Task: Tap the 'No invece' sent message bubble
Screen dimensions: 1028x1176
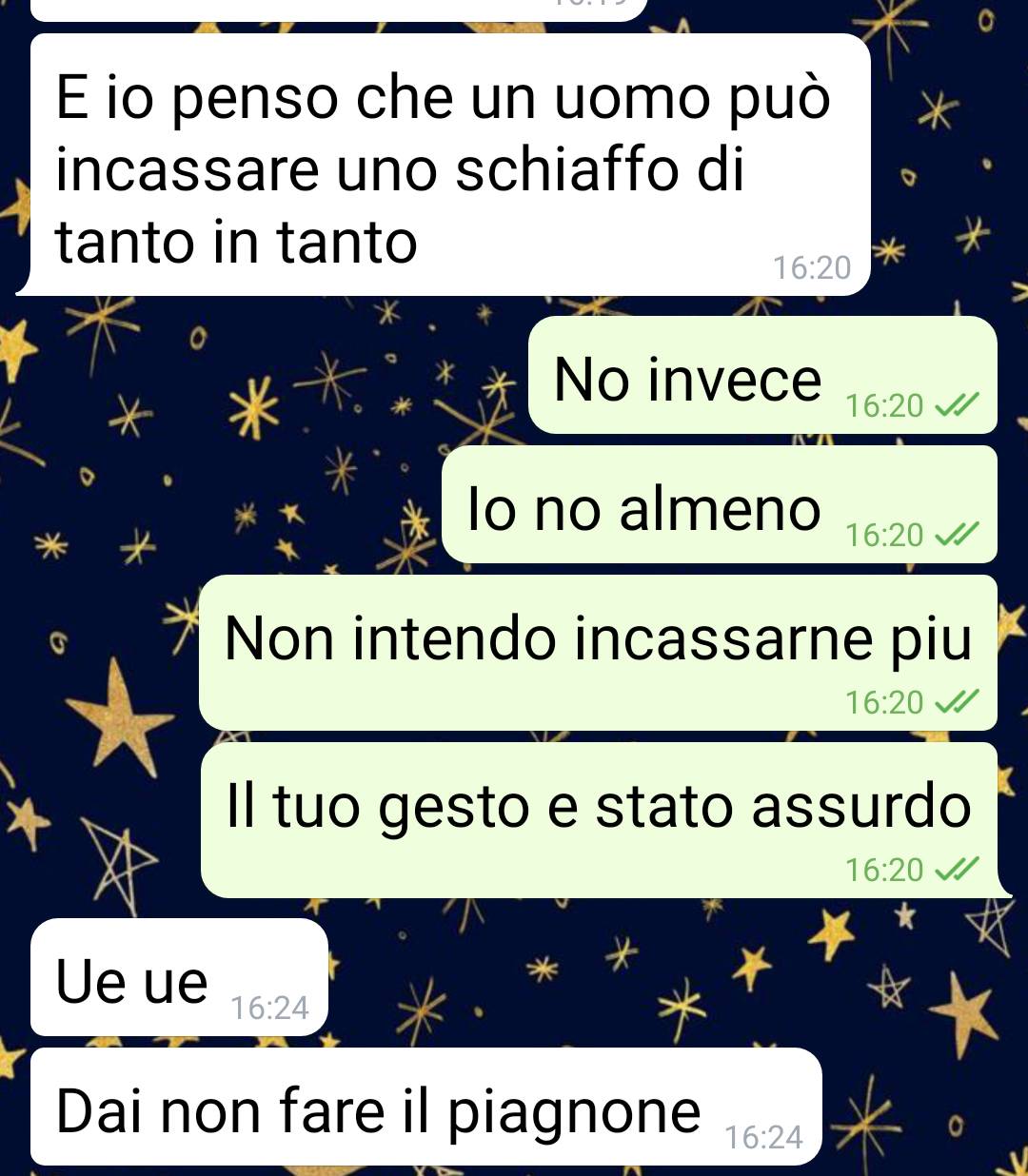Action: (x=762, y=375)
